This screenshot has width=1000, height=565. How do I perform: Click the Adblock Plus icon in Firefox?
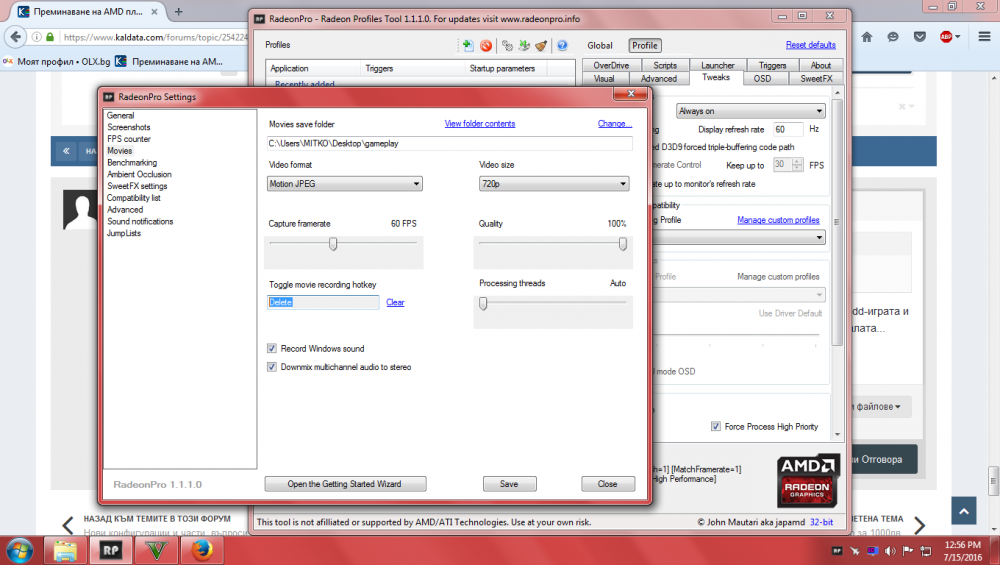[946, 37]
